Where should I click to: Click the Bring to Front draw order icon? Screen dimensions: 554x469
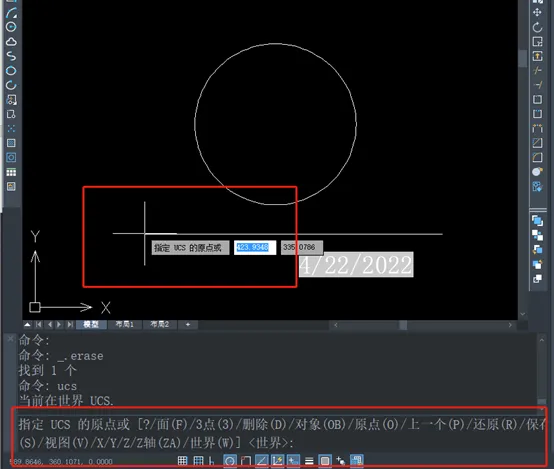(537, 221)
